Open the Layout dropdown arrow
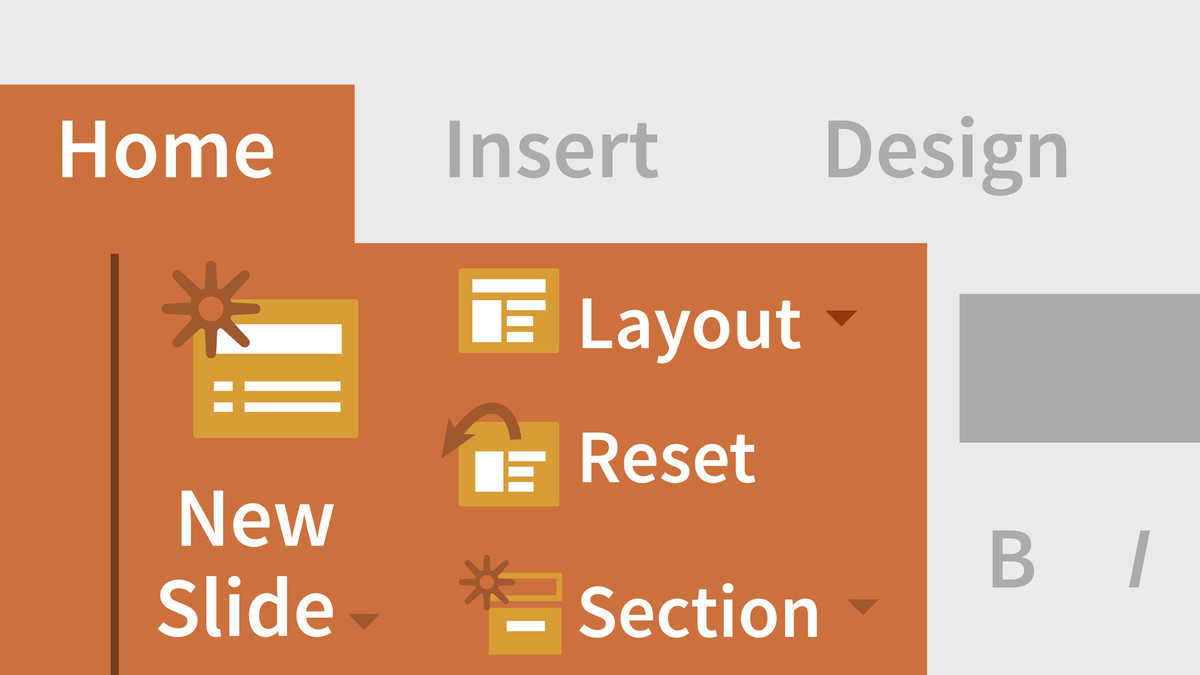 tap(841, 318)
